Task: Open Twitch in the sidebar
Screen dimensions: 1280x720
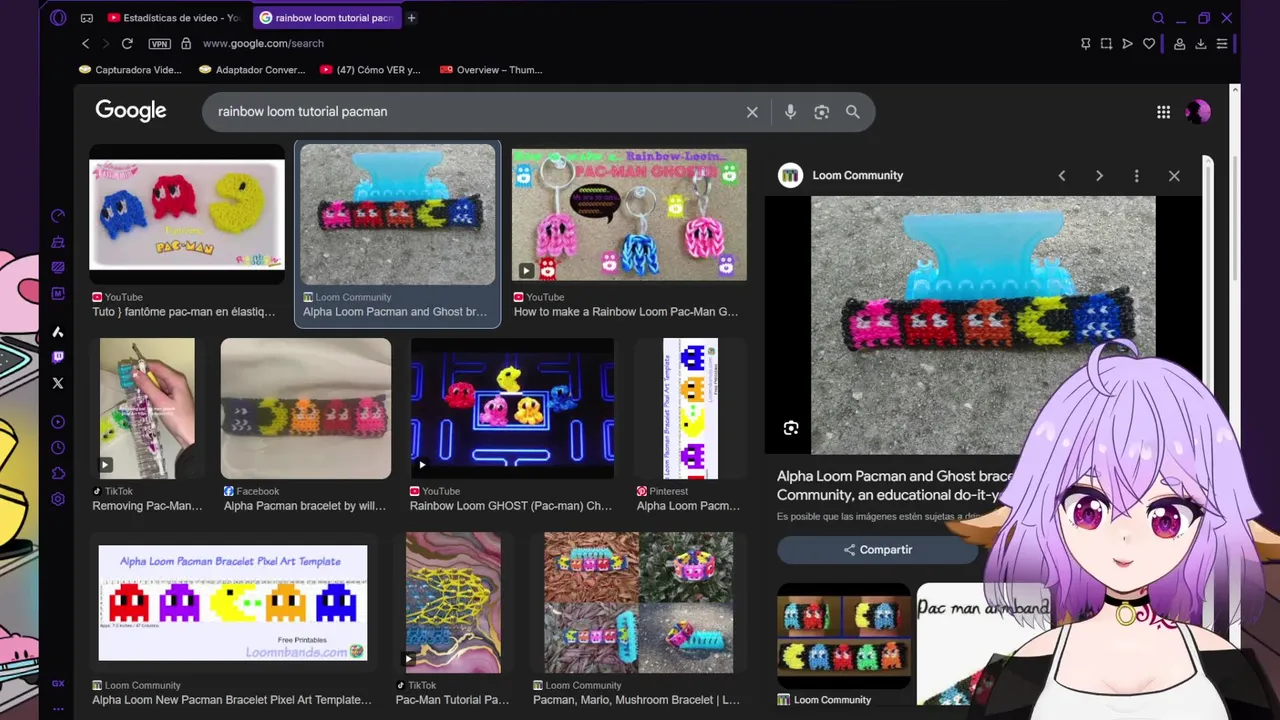Action: [x=58, y=357]
